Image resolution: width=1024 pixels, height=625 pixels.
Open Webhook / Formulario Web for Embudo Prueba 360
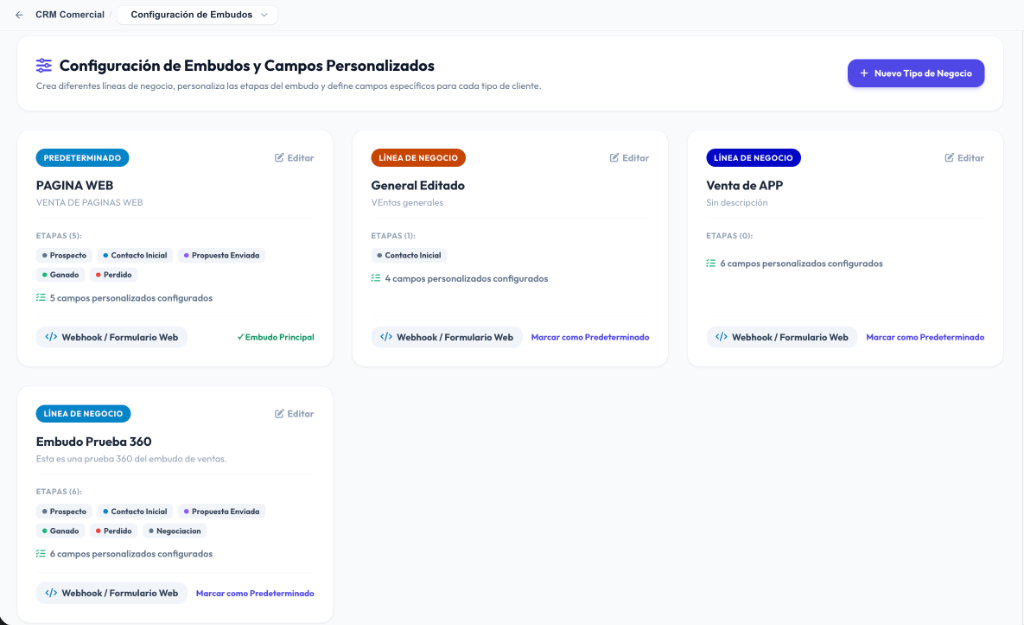pos(112,593)
